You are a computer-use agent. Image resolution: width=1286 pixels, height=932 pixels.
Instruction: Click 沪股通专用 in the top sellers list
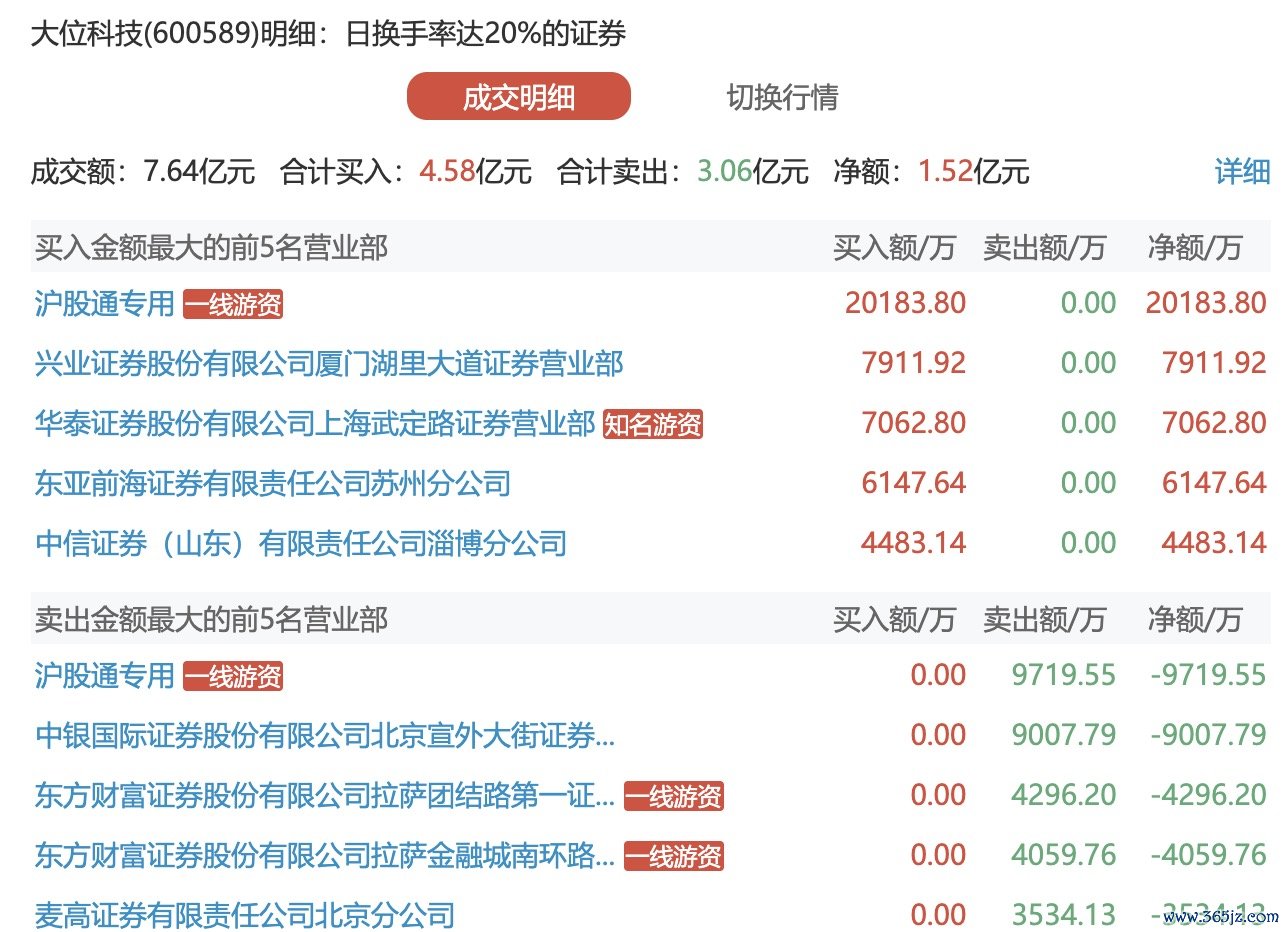point(105,676)
